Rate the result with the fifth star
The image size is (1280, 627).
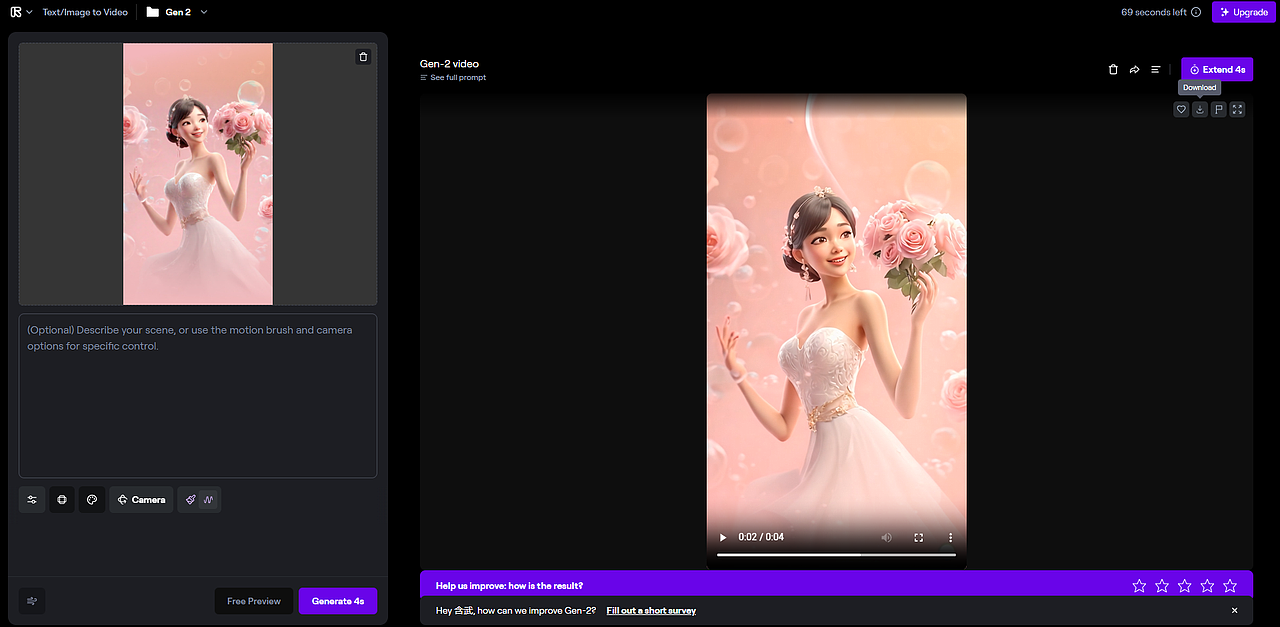[x=1230, y=585]
